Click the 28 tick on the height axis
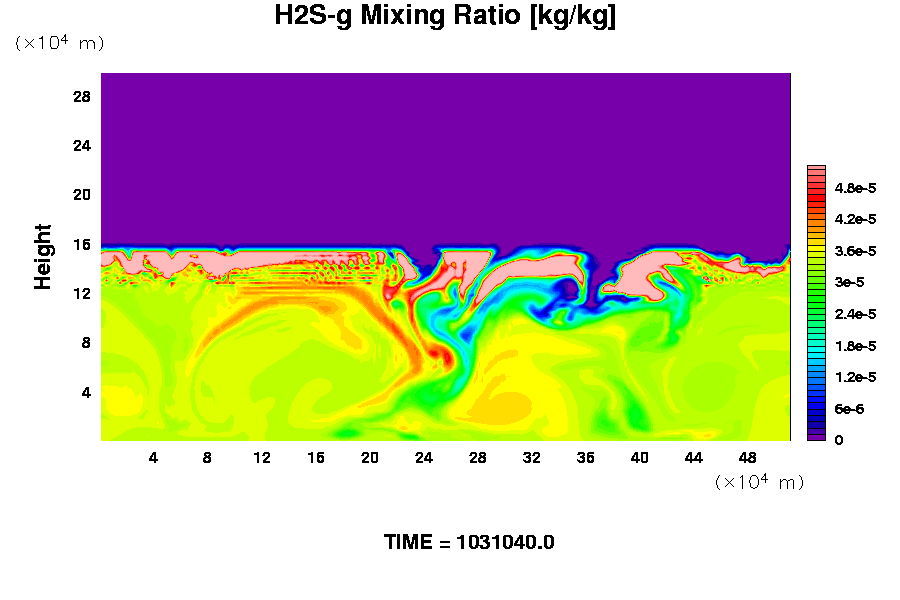Screen dimensions: 900x600 click(82, 97)
